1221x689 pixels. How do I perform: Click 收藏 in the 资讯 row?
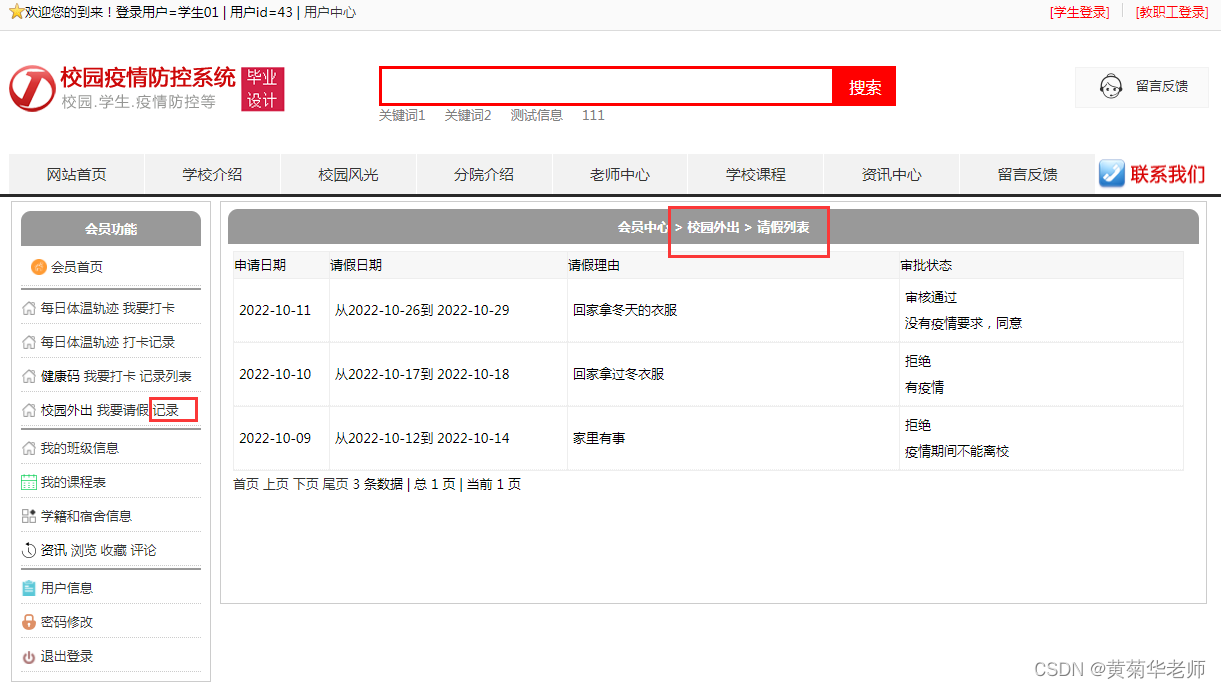(x=113, y=550)
